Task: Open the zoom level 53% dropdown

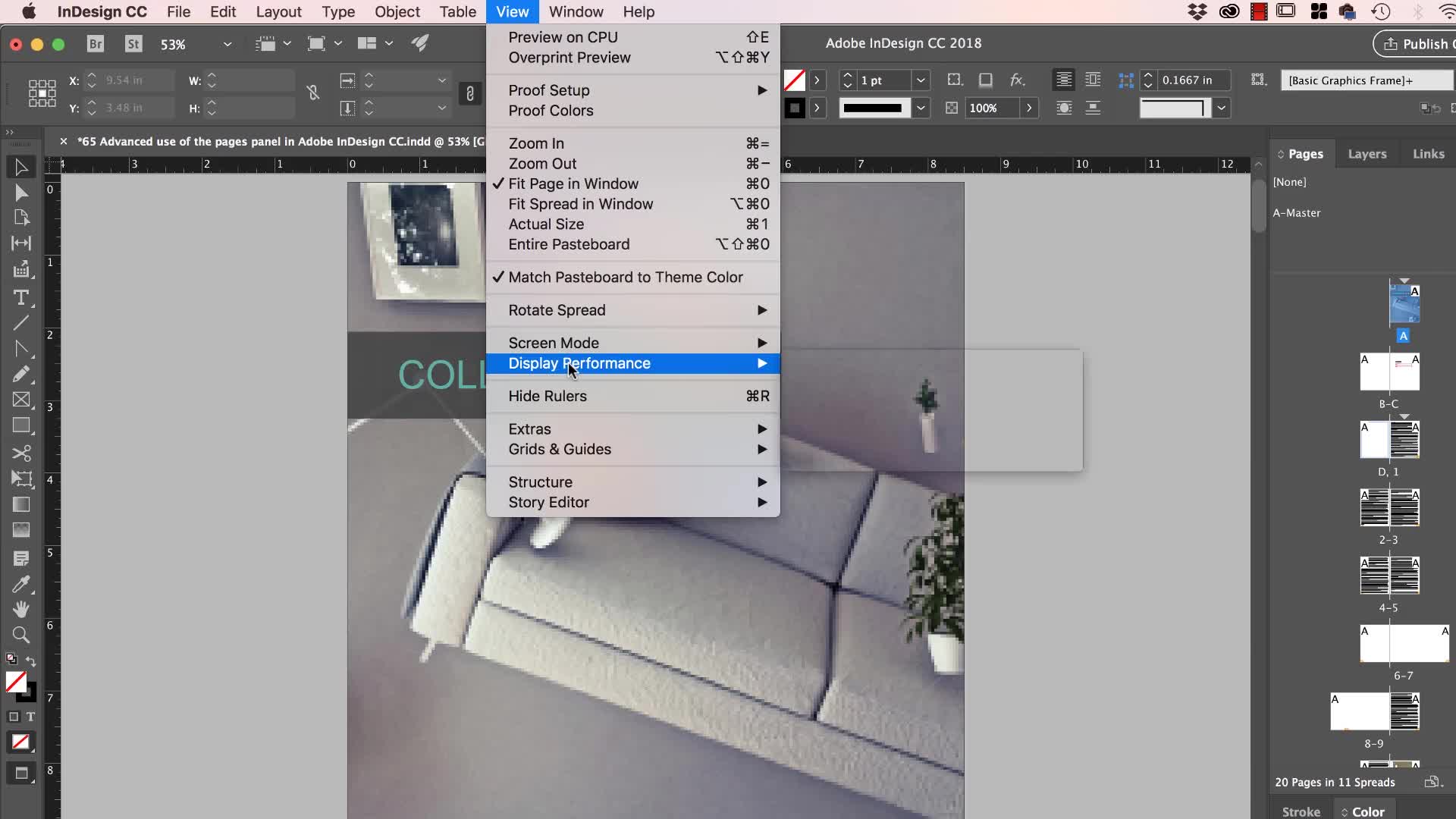Action: coord(227,44)
